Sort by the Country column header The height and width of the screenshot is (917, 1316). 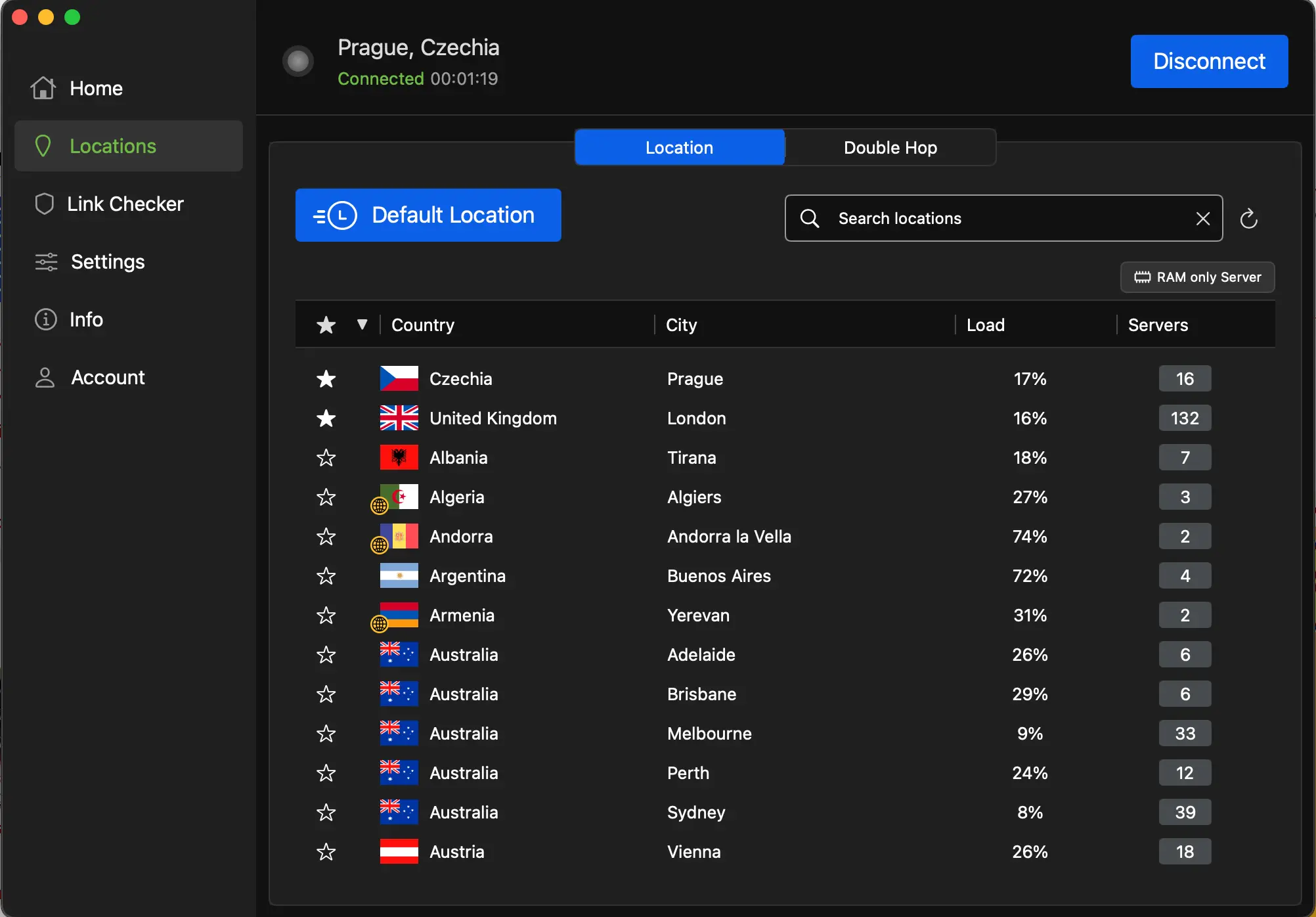point(422,324)
